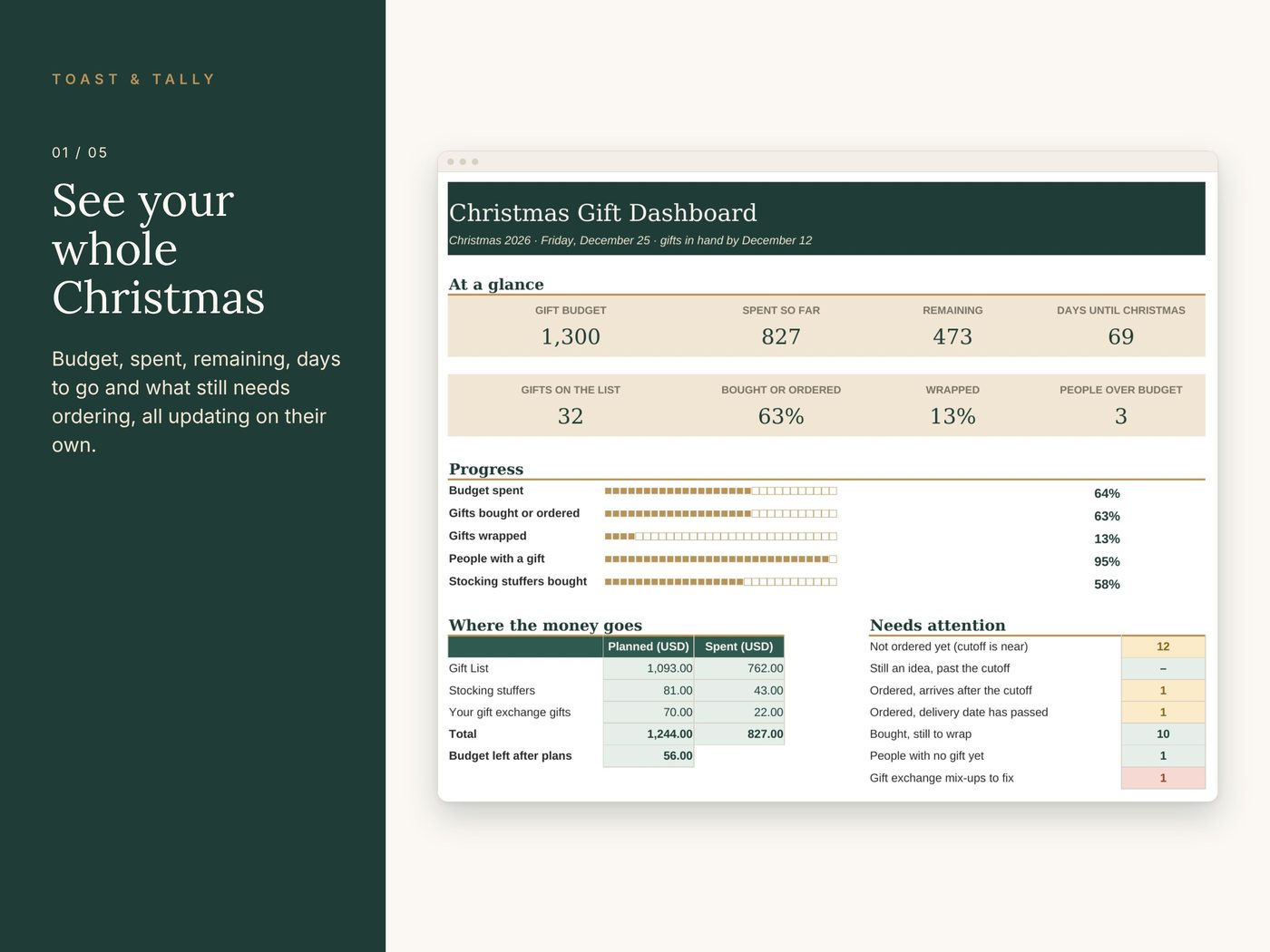The image size is (1270, 952).
Task: Select the 95% people with a gift percentage
Action: [1107, 561]
